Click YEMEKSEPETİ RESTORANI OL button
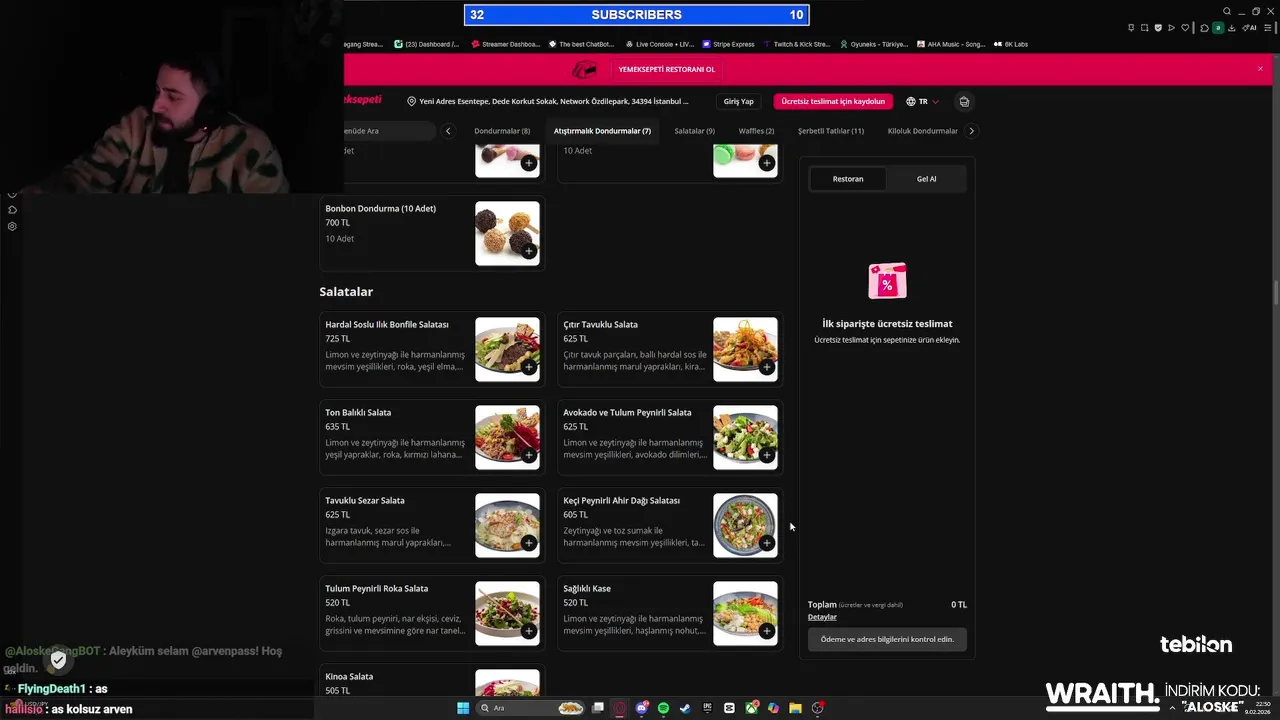This screenshot has width=1280, height=720. click(667, 69)
